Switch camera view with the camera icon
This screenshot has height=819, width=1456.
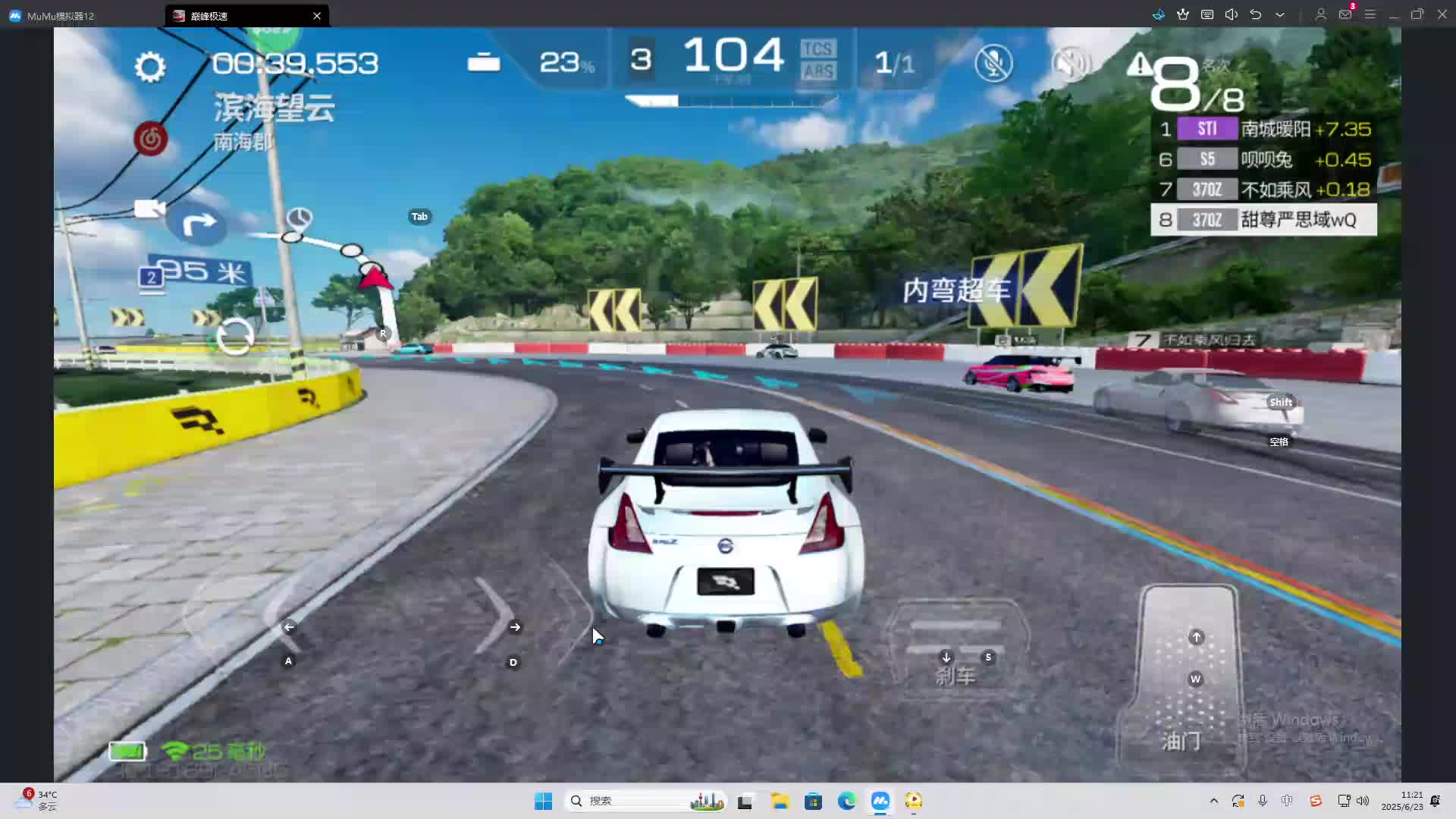149,209
